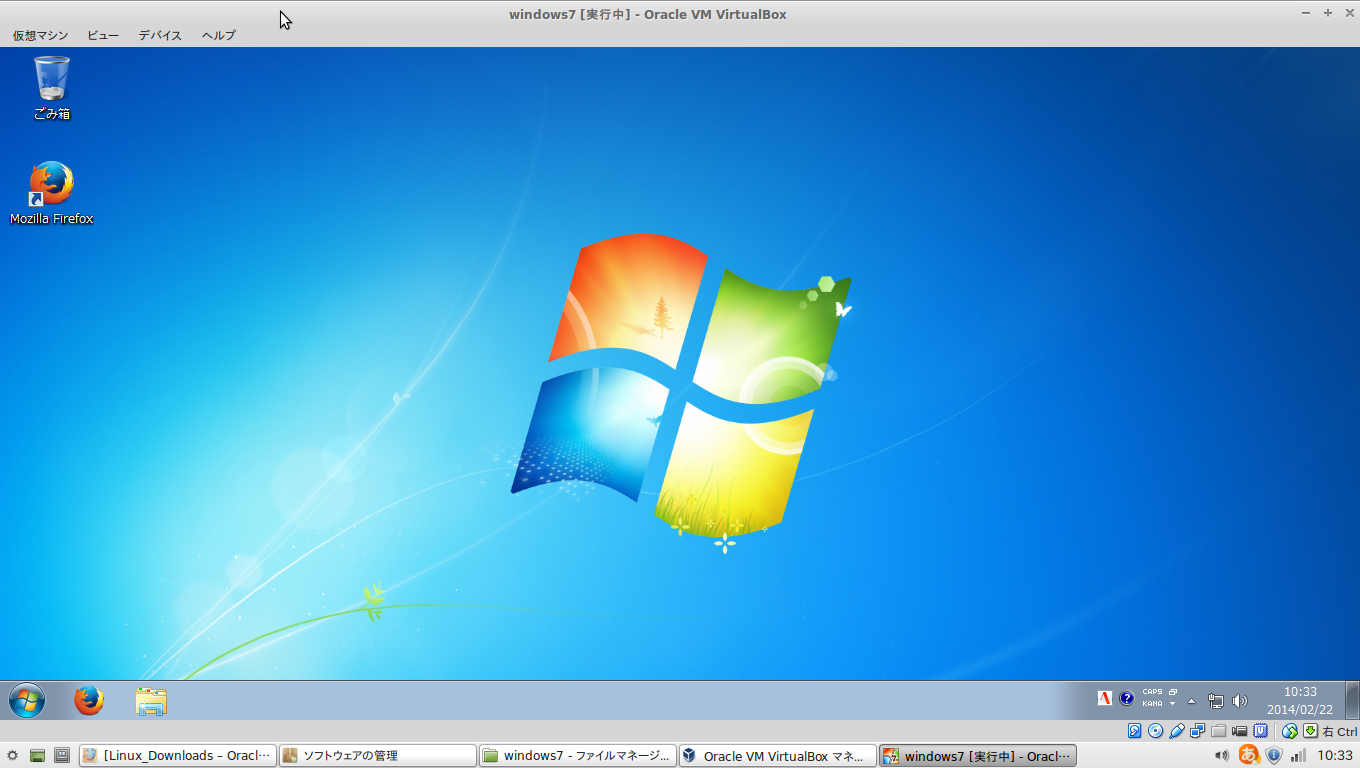Click the VirtualBox CPU virtualization status icon

pyautogui.click(x=1261, y=731)
